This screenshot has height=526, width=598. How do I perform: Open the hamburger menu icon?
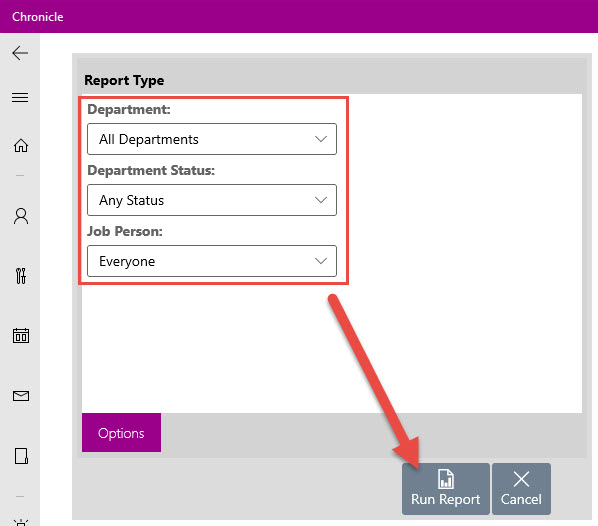point(20,97)
